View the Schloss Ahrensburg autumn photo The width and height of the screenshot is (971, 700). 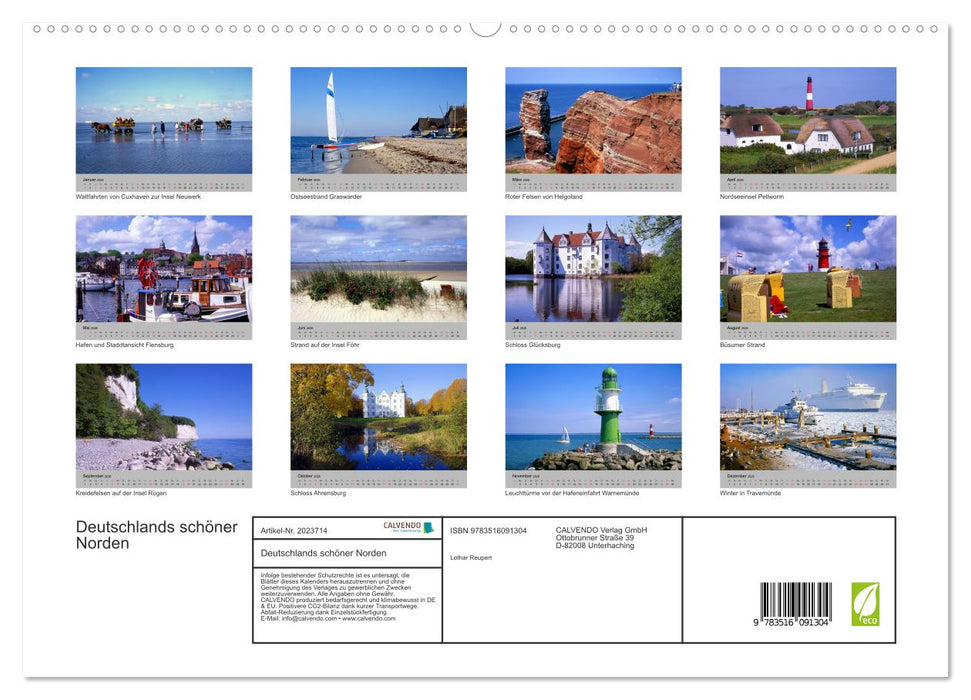tap(378, 420)
